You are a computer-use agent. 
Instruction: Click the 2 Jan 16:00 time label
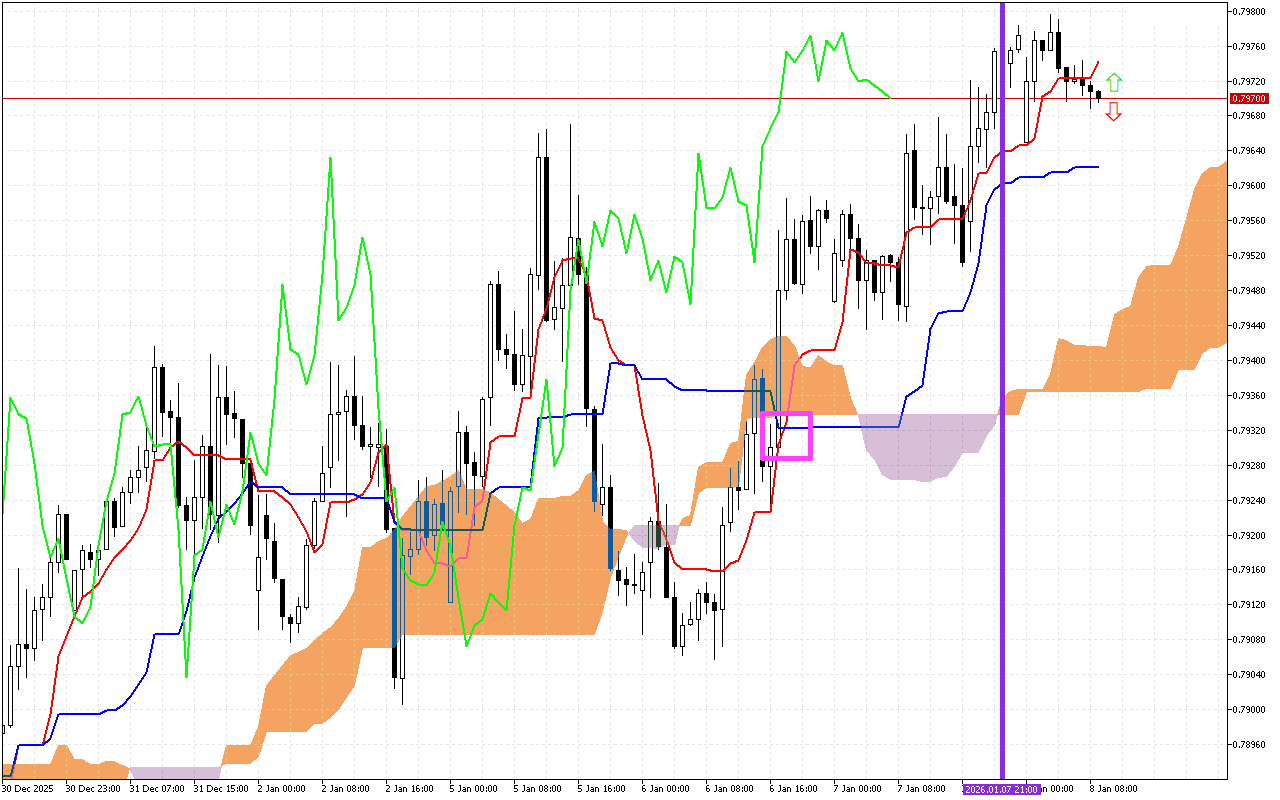(408, 789)
